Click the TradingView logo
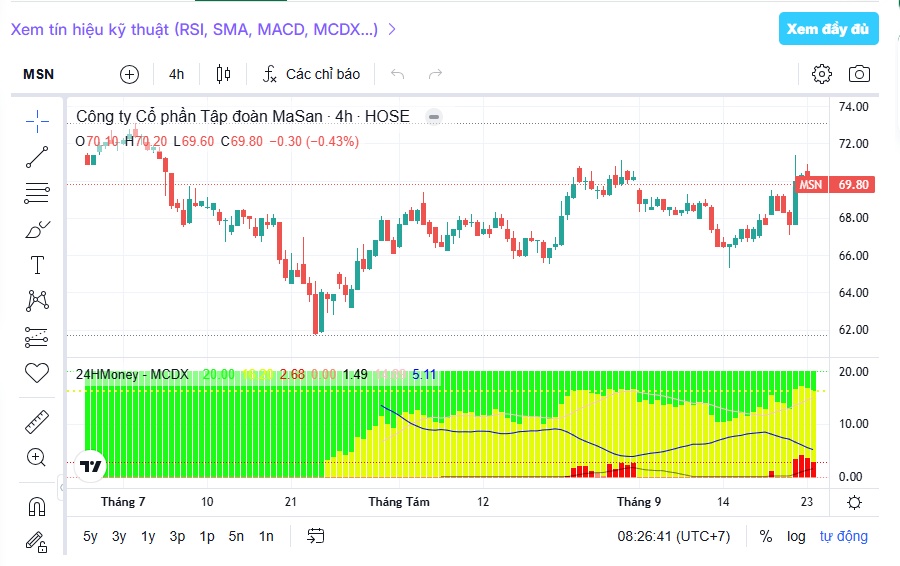Image resolution: width=900 pixels, height=566 pixels. [x=91, y=466]
